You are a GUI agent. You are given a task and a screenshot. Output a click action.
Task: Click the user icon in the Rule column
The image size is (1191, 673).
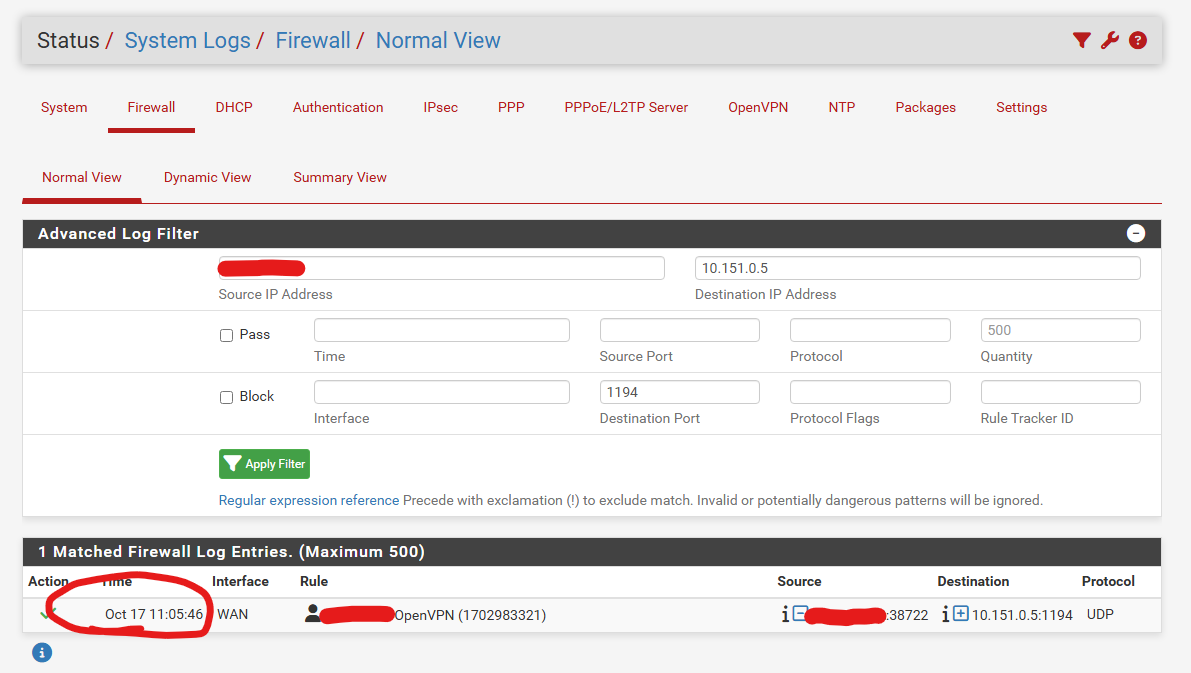tap(313, 614)
